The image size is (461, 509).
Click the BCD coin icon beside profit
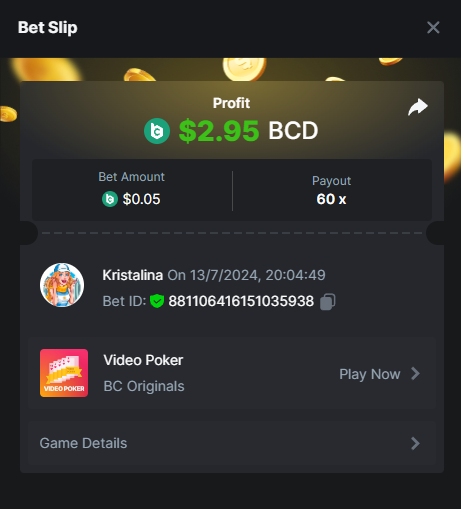tap(157, 131)
